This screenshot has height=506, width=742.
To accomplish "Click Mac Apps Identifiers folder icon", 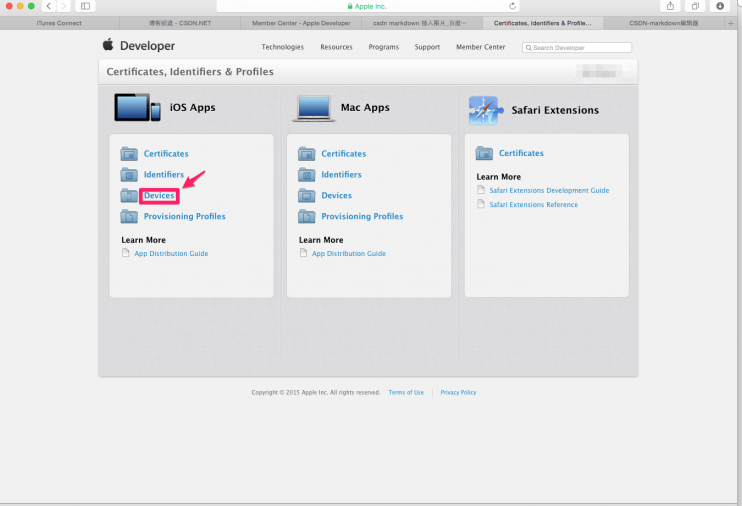I will 306,174.
